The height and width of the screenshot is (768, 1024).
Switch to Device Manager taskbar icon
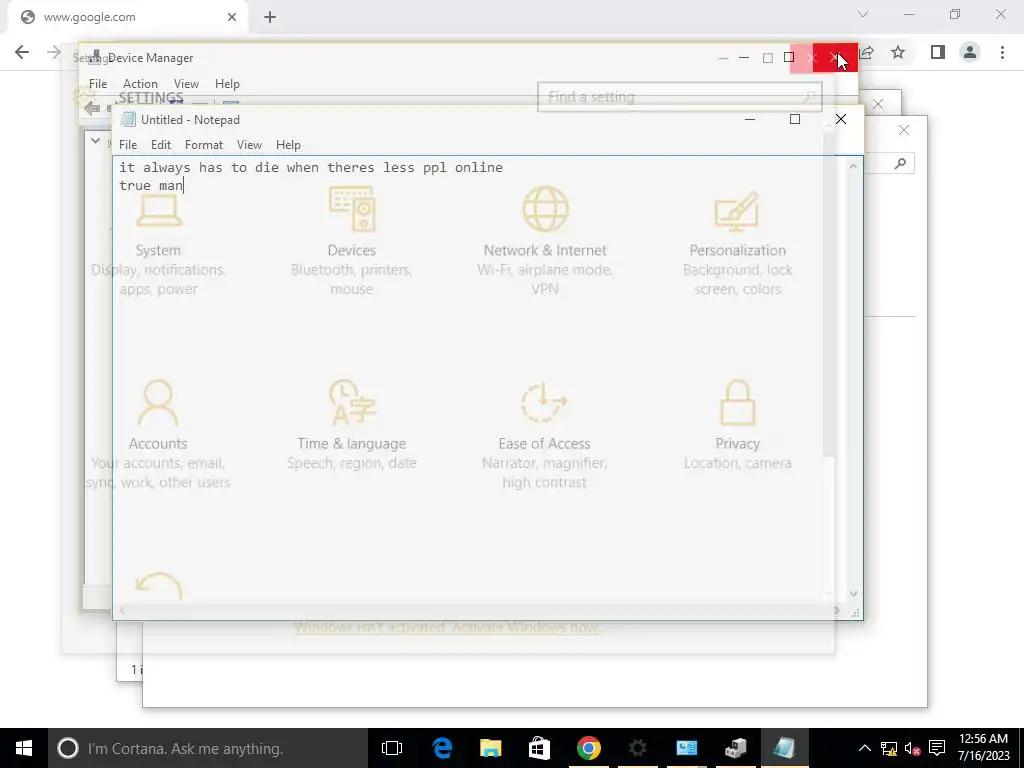point(735,748)
